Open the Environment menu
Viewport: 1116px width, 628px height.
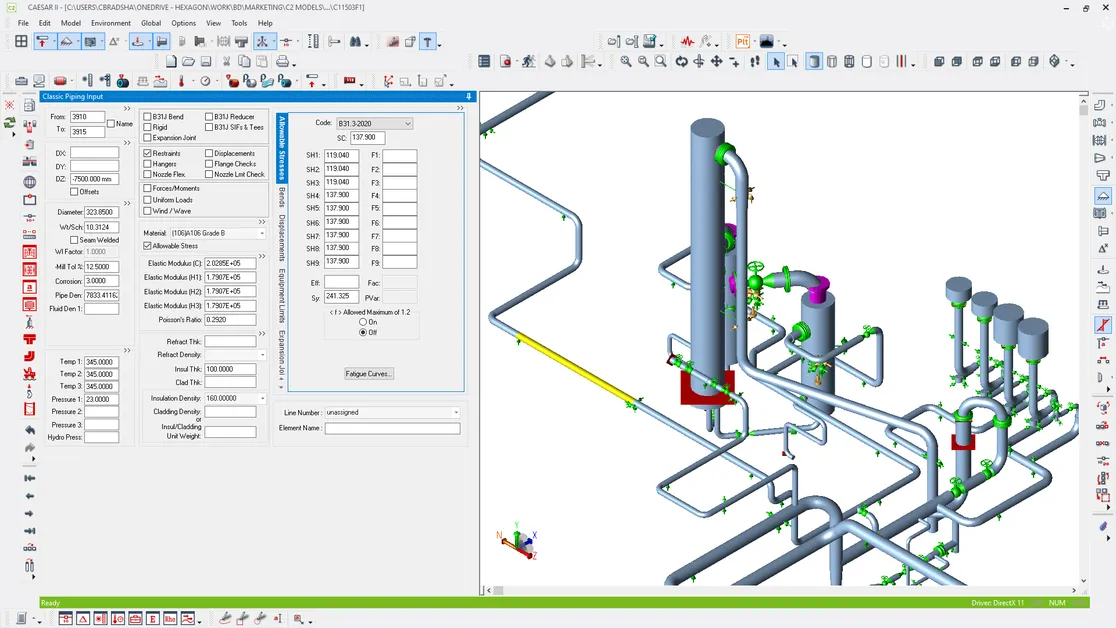click(110, 23)
